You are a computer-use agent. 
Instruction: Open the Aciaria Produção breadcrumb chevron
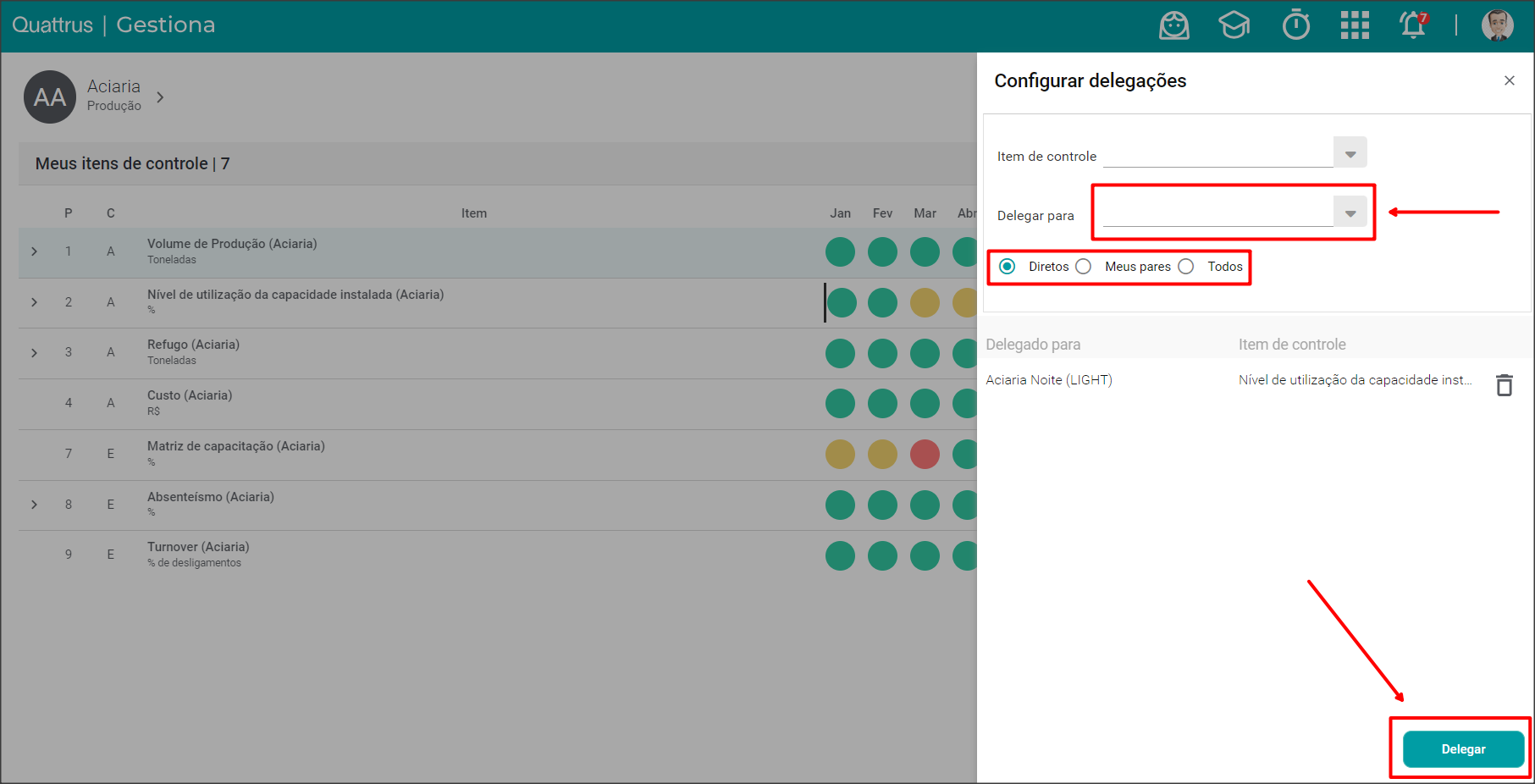pyautogui.click(x=160, y=97)
